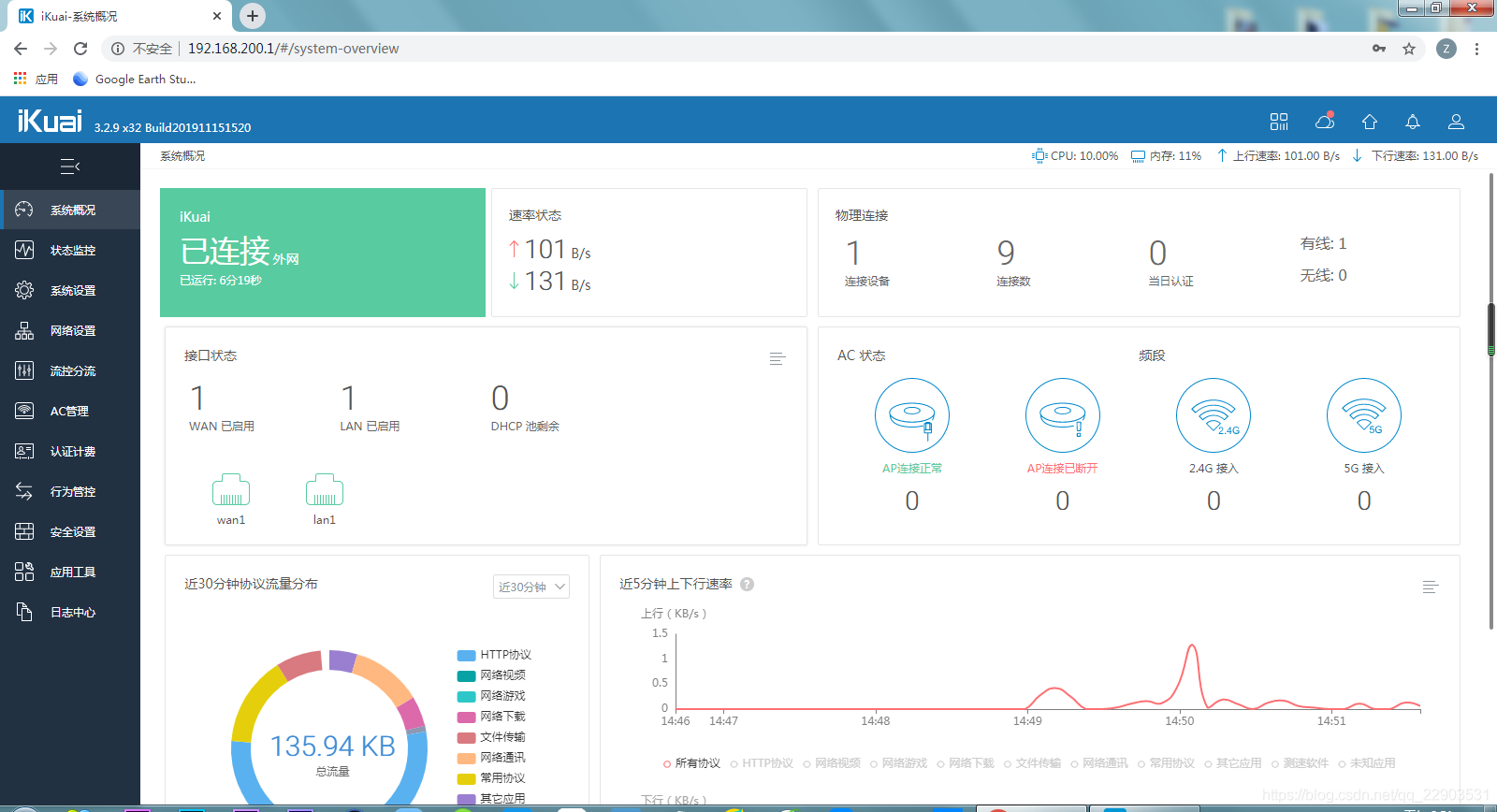Click HTTP协议 blue legend swatch in donut chart
The height and width of the screenshot is (812, 1497).
pos(466,655)
